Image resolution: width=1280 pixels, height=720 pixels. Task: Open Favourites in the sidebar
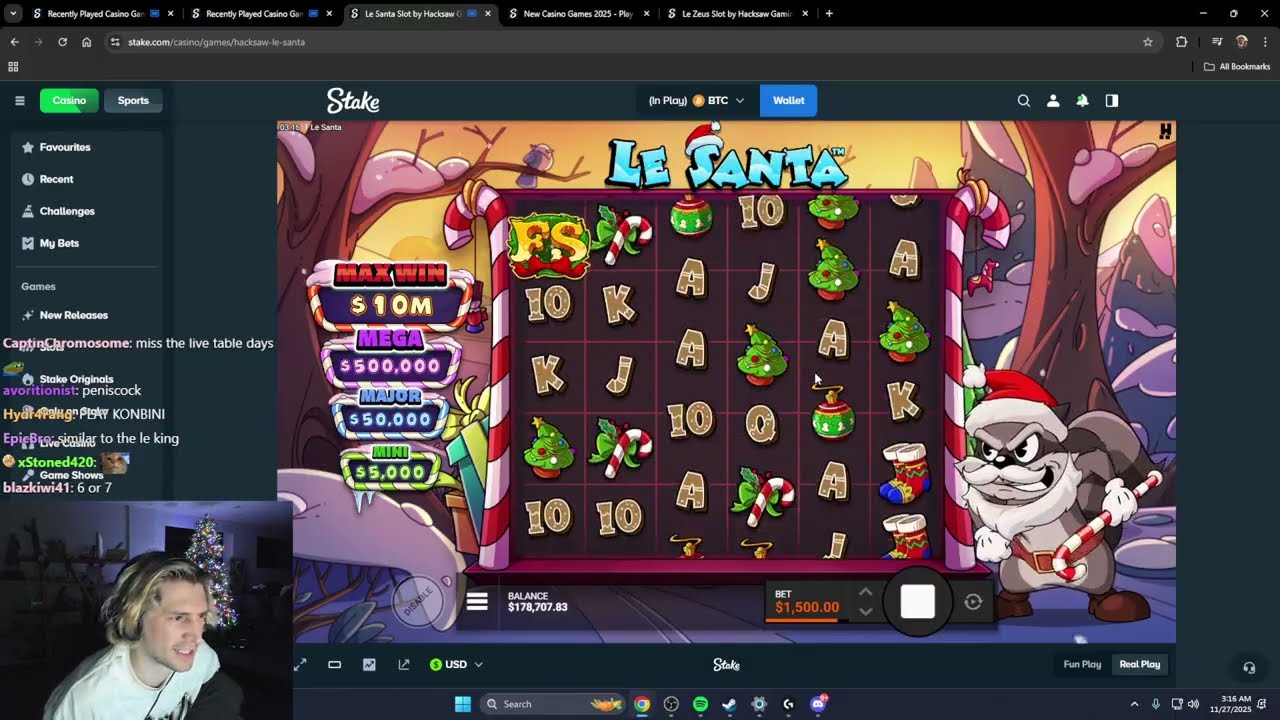(65, 147)
